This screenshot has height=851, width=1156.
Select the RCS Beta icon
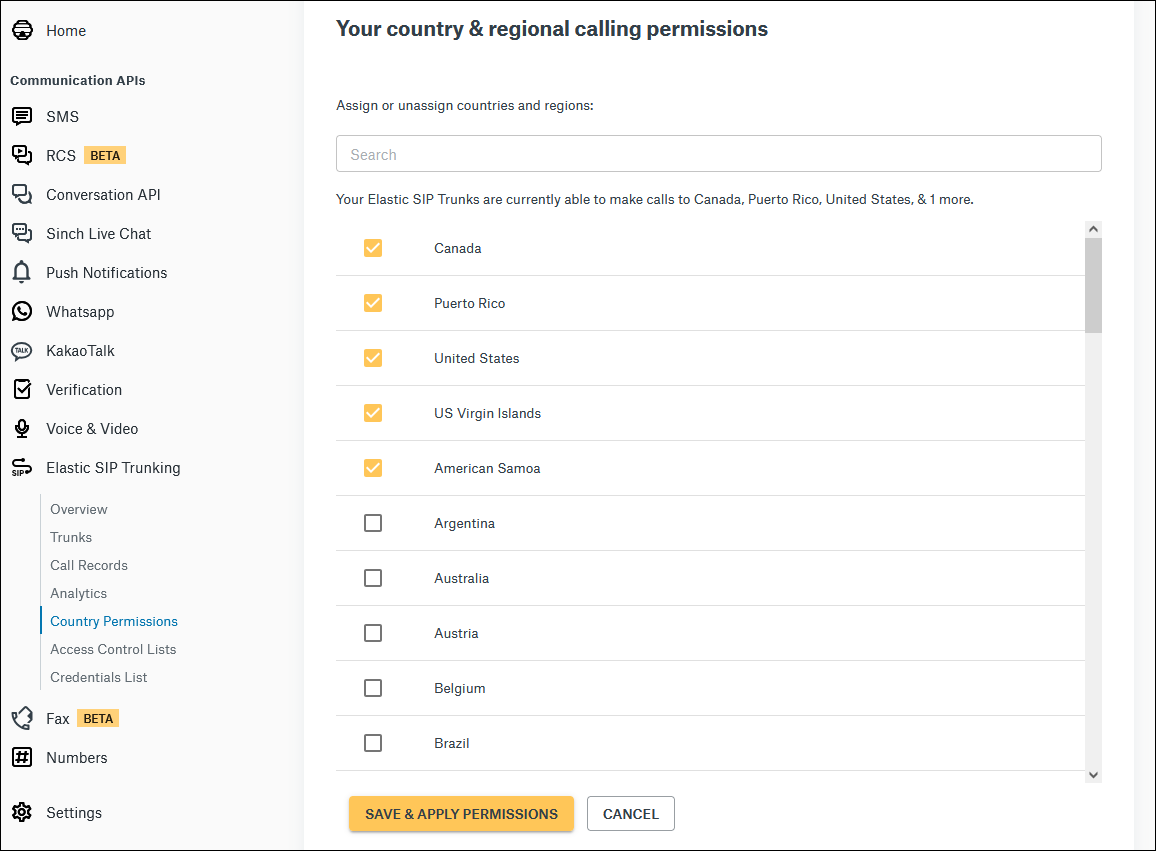(22, 155)
